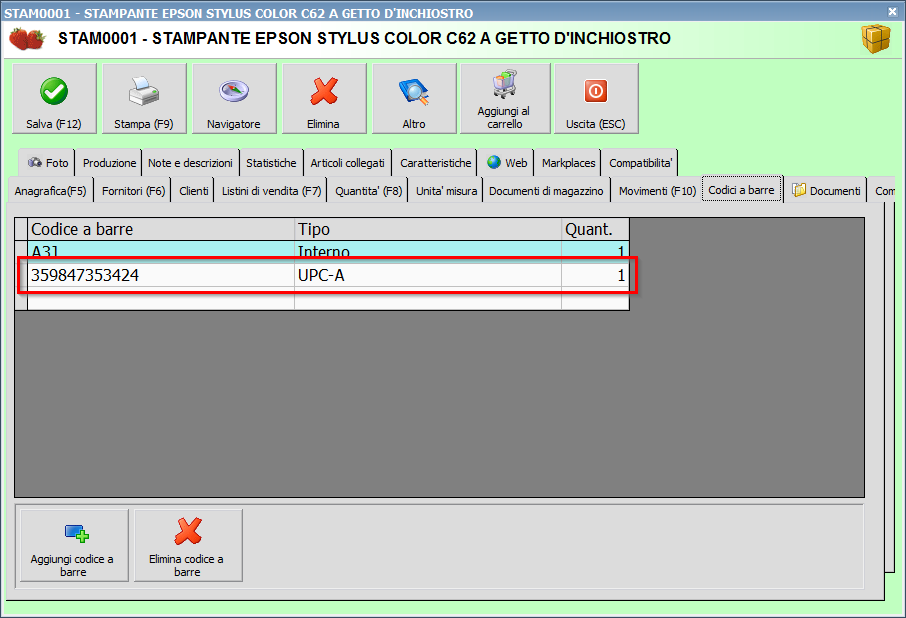Click the printer Stampa (F9) icon
Image resolution: width=906 pixels, height=618 pixels.
[144, 91]
